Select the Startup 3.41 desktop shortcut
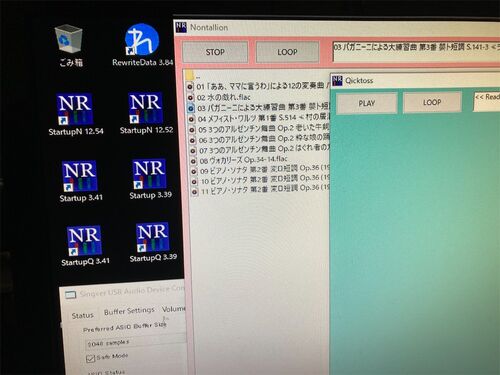This screenshot has height=375, width=500. (80, 181)
